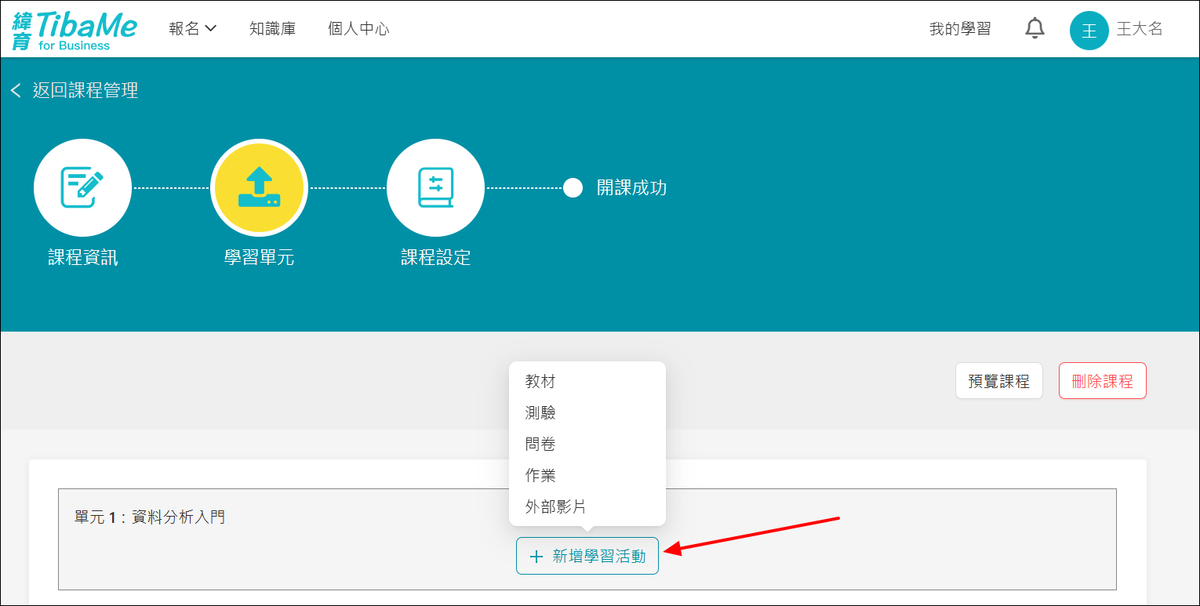This screenshot has width=1200, height=606.
Task: Click the 課程資訊 pencil step icon
Action: coord(83,188)
